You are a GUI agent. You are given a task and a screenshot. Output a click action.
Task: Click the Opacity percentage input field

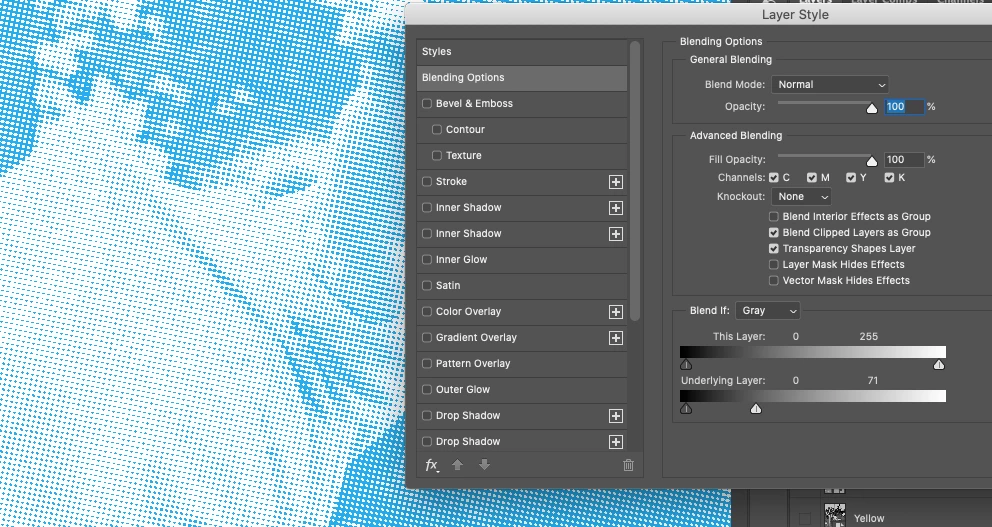pos(904,107)
